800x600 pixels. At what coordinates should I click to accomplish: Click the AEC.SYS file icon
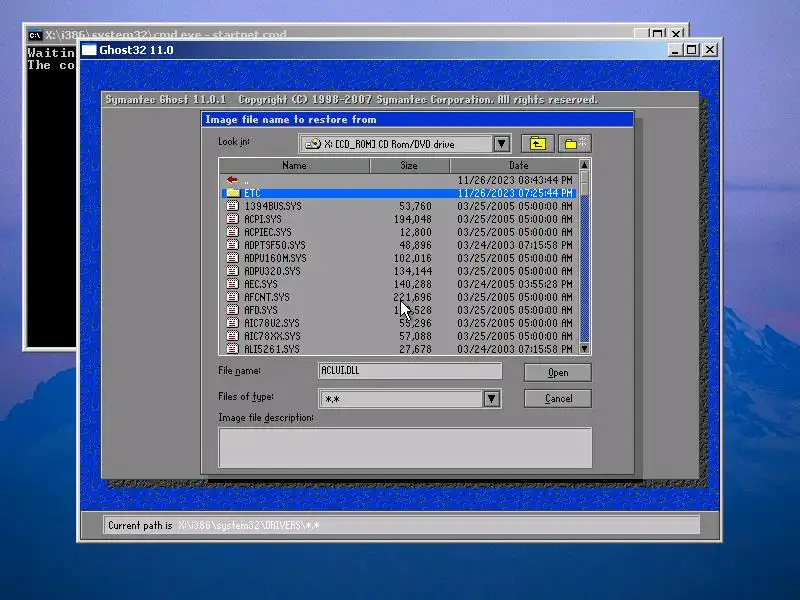[233, 284]
